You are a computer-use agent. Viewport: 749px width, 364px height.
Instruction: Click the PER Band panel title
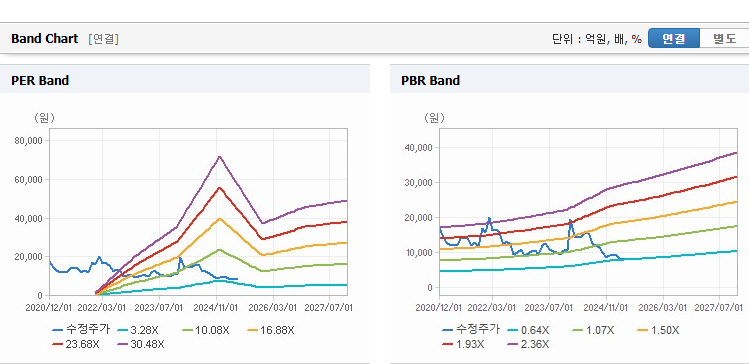40,81
